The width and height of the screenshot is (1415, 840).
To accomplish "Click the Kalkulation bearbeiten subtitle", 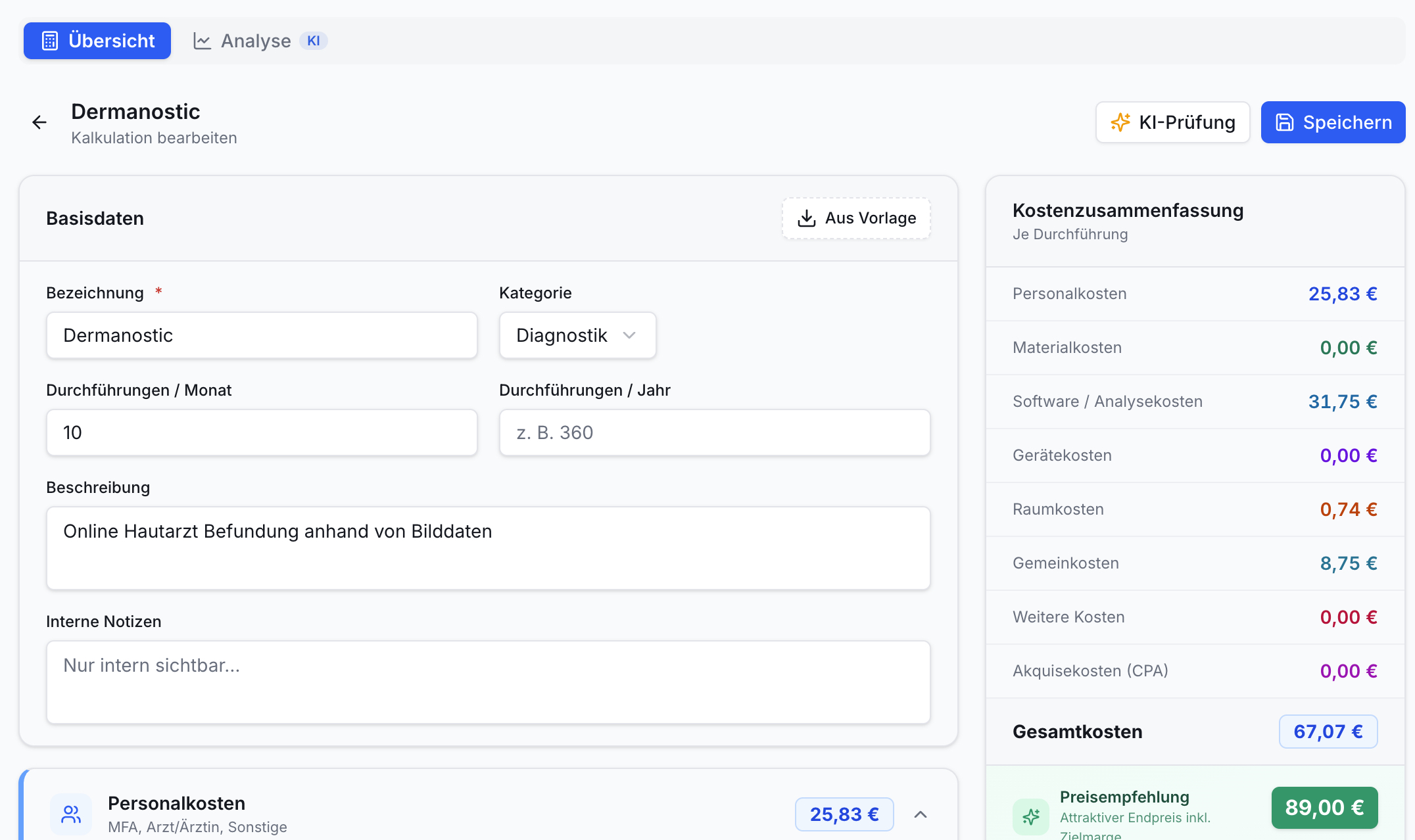I will pos(154,138).
